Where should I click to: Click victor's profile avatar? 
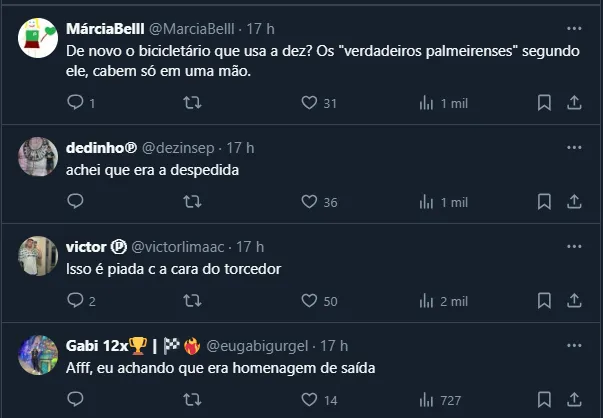pyautogui.click(x=38, y=257)
